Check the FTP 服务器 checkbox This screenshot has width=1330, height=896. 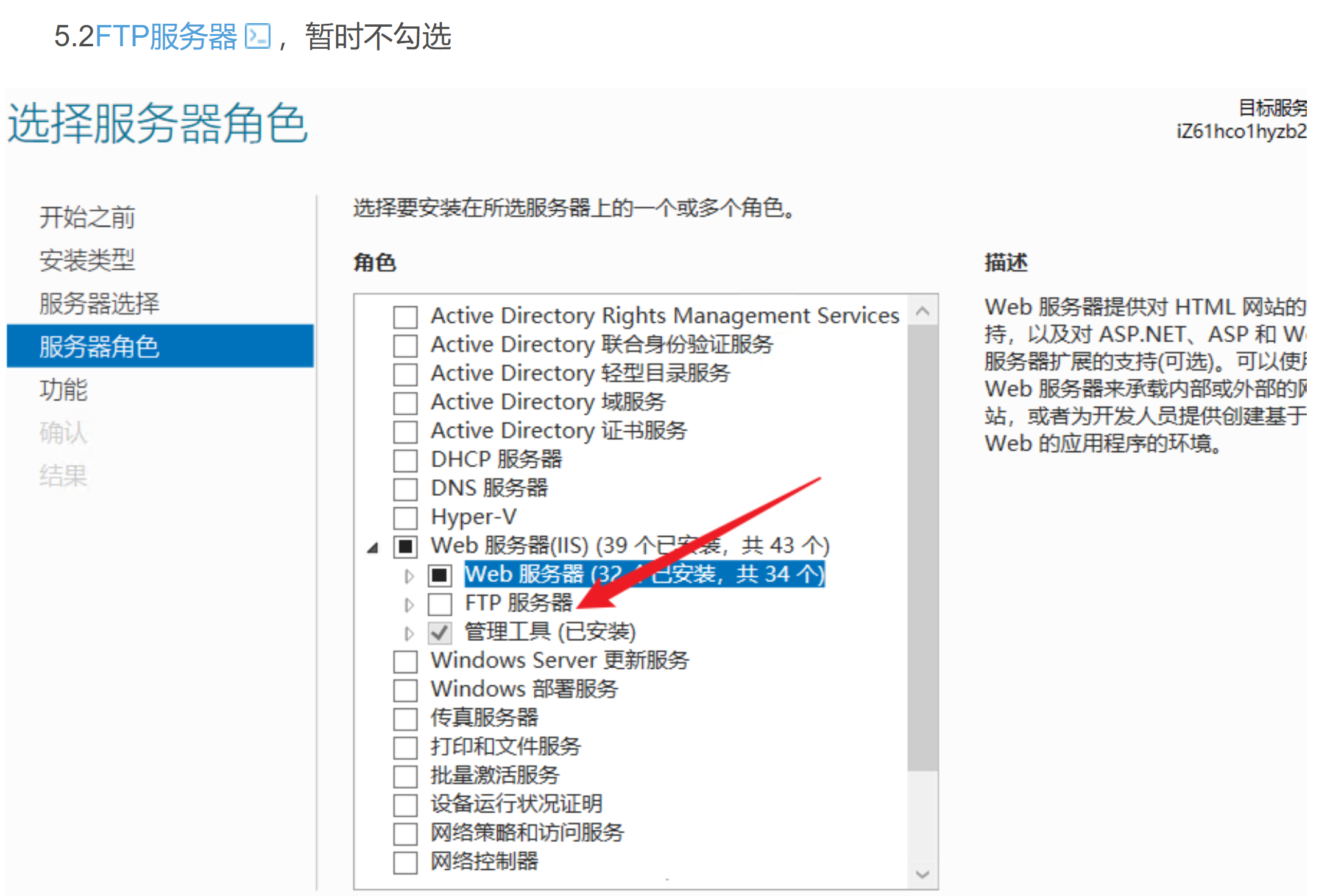coord(439,604)
